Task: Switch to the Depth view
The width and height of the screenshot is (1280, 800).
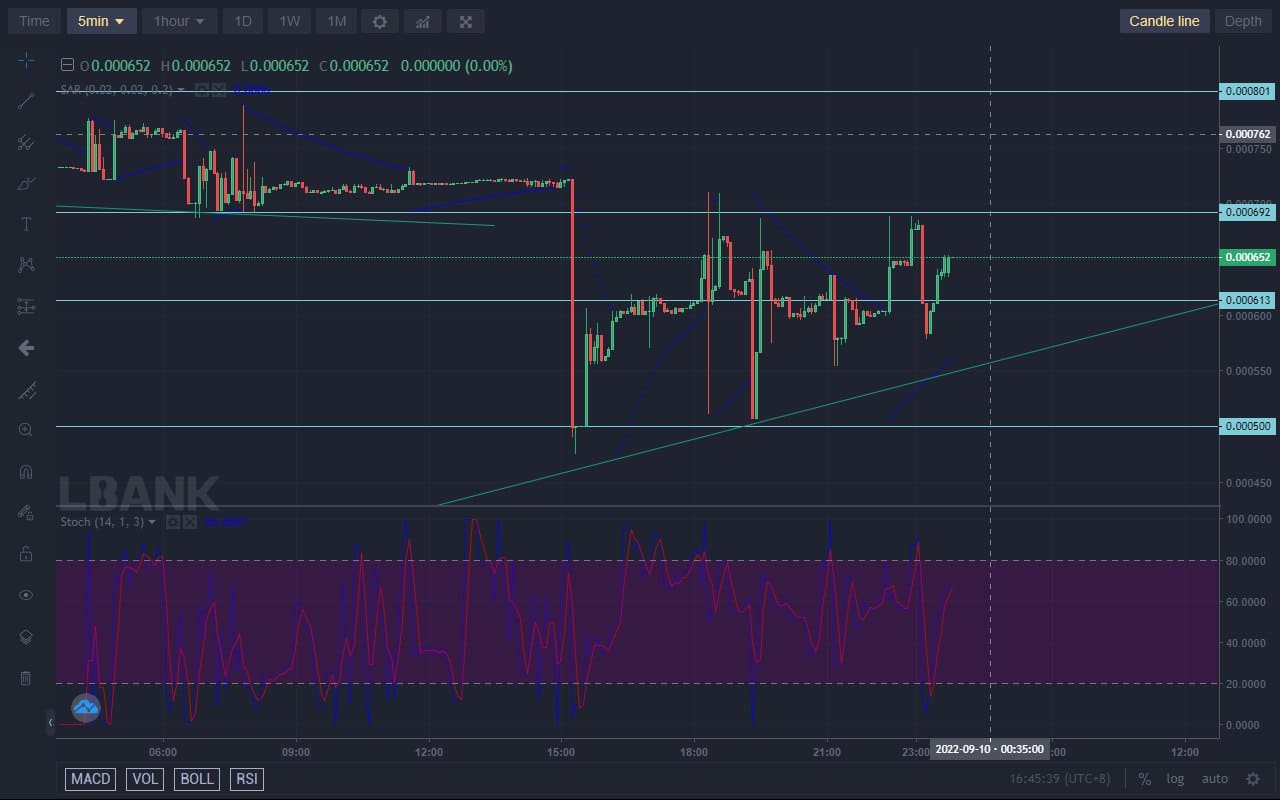Action: [x=1243, y=21]
